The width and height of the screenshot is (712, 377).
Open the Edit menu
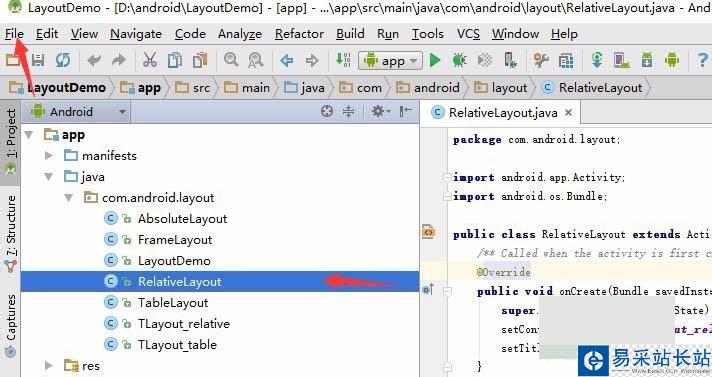[x=47, y=34]
